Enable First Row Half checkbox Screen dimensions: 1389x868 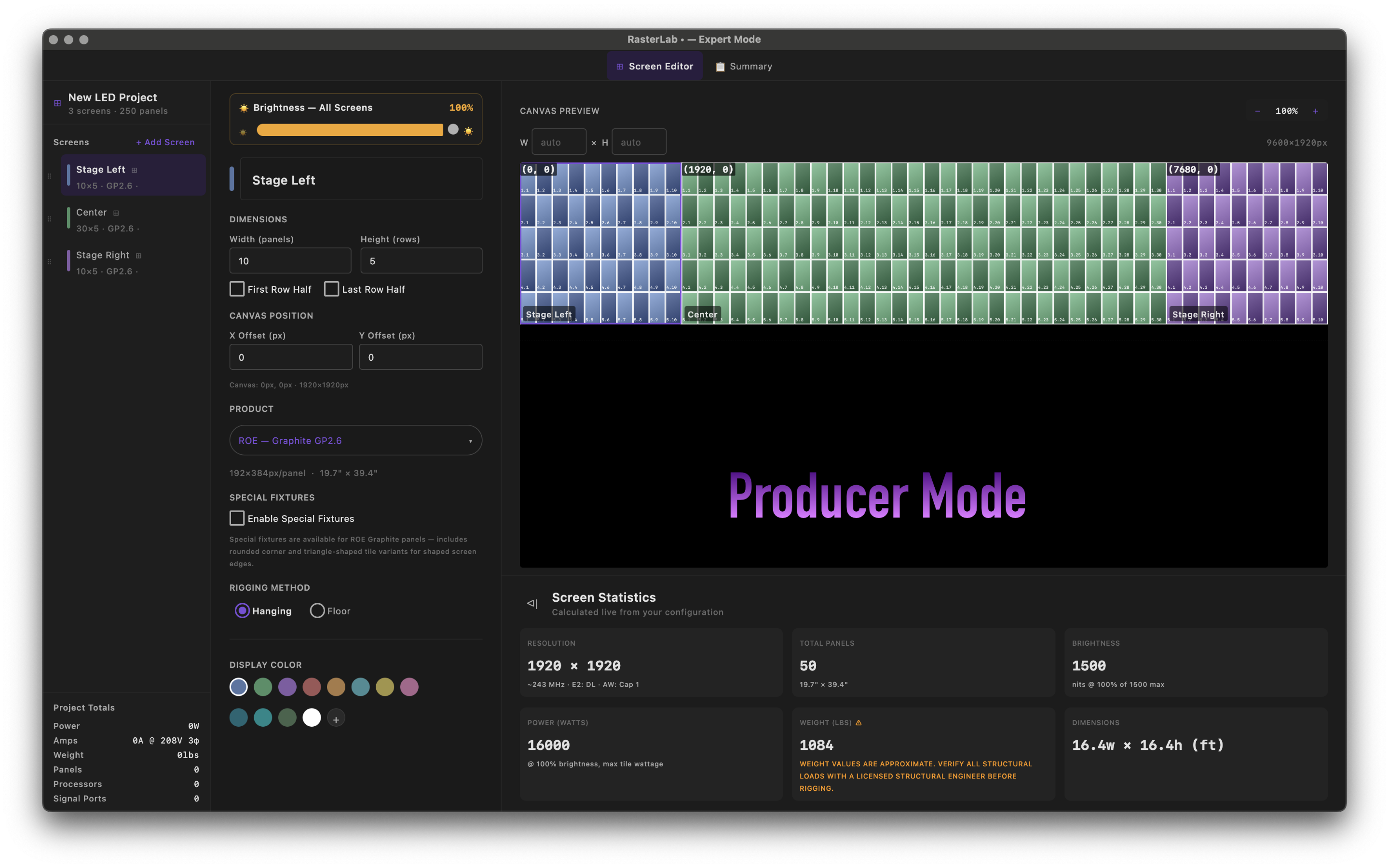click(237, 289)
